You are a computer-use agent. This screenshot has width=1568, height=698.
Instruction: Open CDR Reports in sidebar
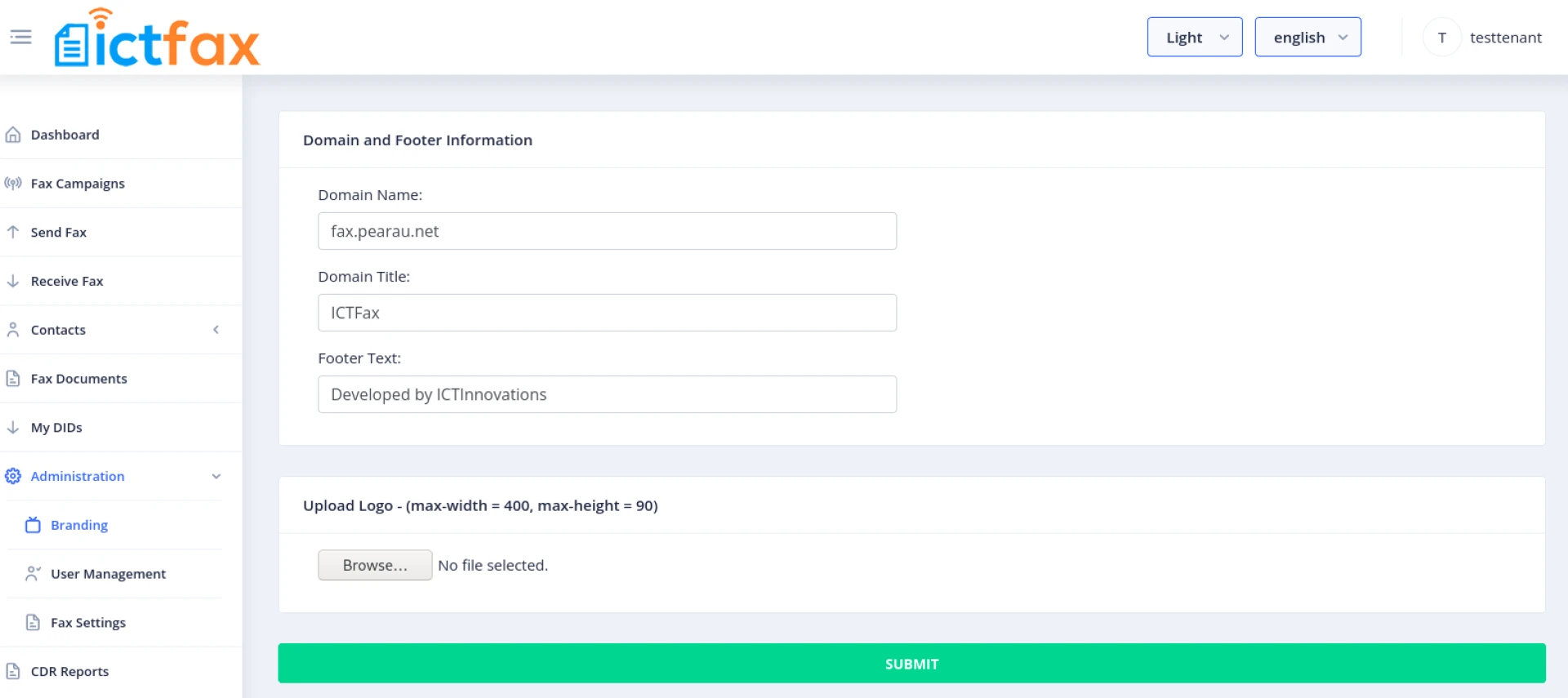point(69,671)
